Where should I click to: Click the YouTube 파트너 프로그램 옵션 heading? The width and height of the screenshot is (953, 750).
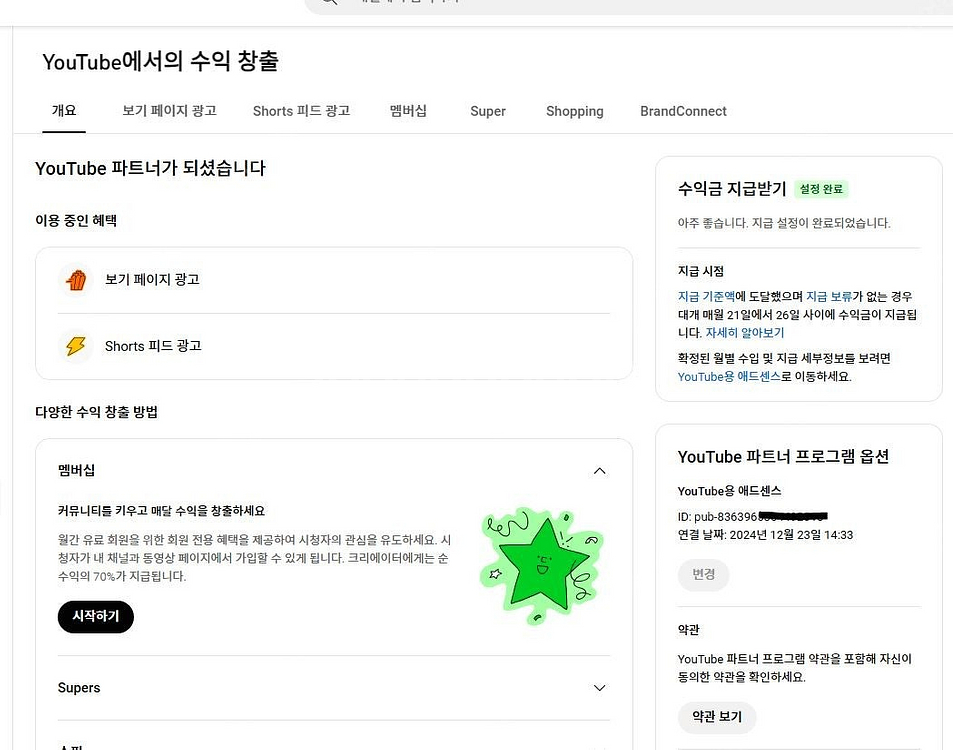[x=783, y=457]
